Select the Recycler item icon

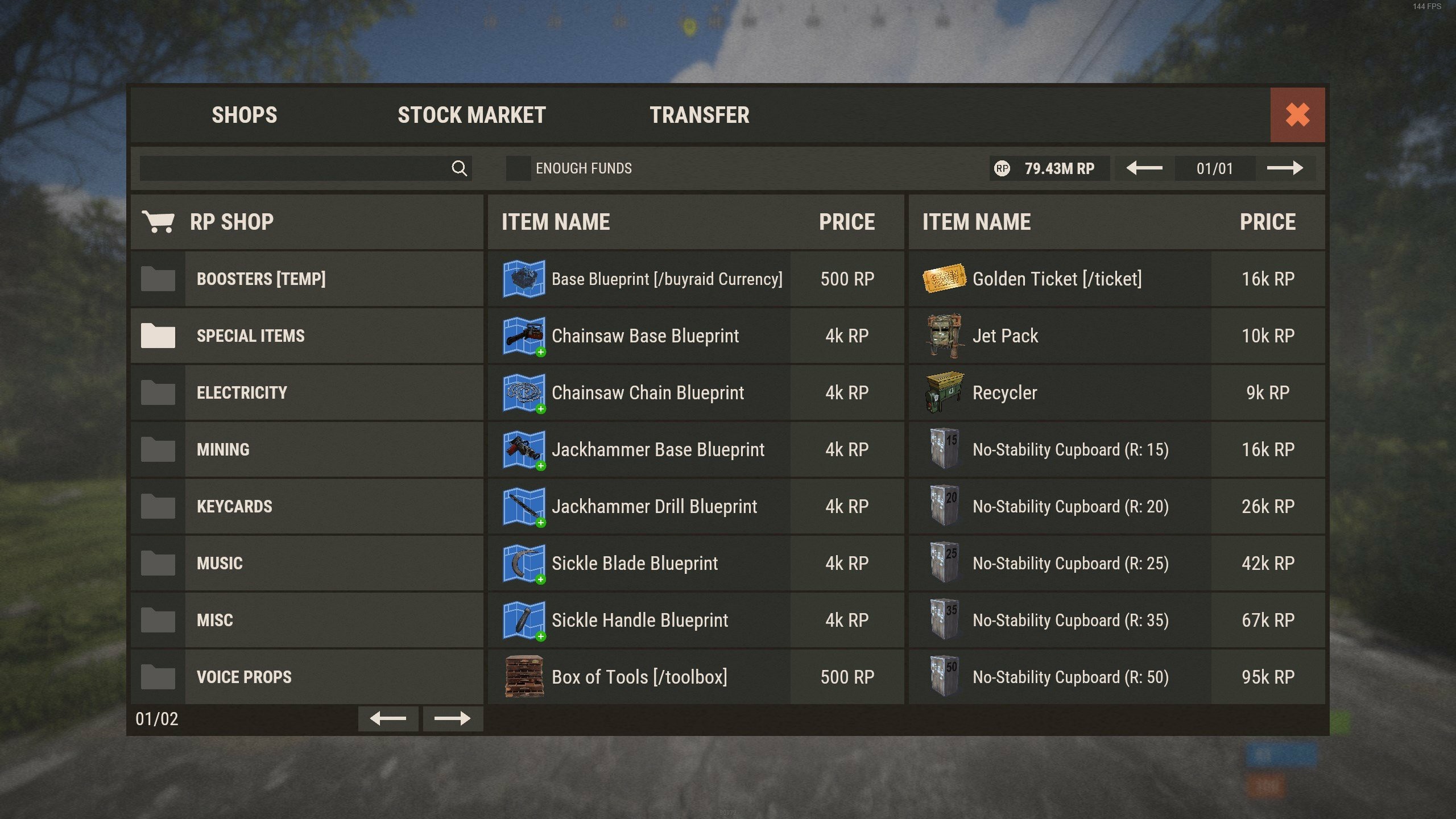[x=944, y=392]
